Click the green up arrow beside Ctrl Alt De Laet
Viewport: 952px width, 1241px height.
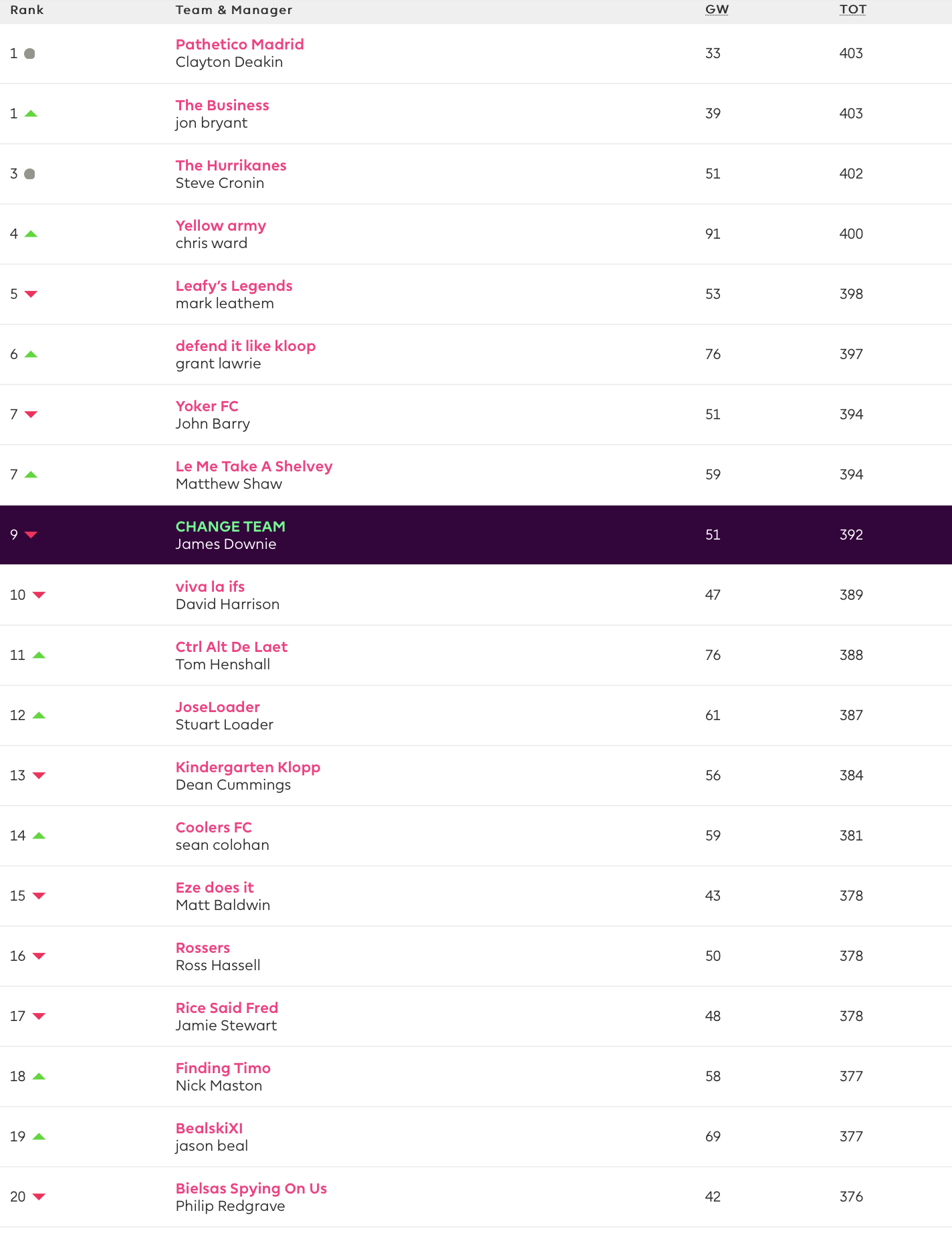[x=39, y=655]
